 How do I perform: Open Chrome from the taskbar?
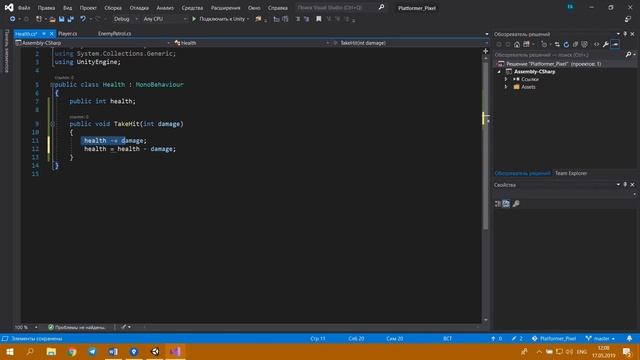[72, 351]
